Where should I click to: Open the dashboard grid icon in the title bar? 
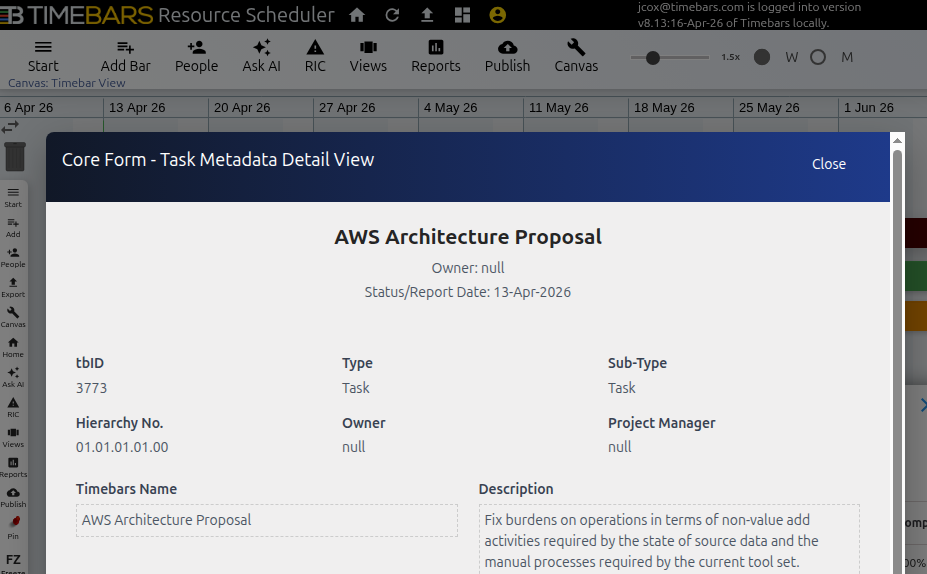point(462,15)
